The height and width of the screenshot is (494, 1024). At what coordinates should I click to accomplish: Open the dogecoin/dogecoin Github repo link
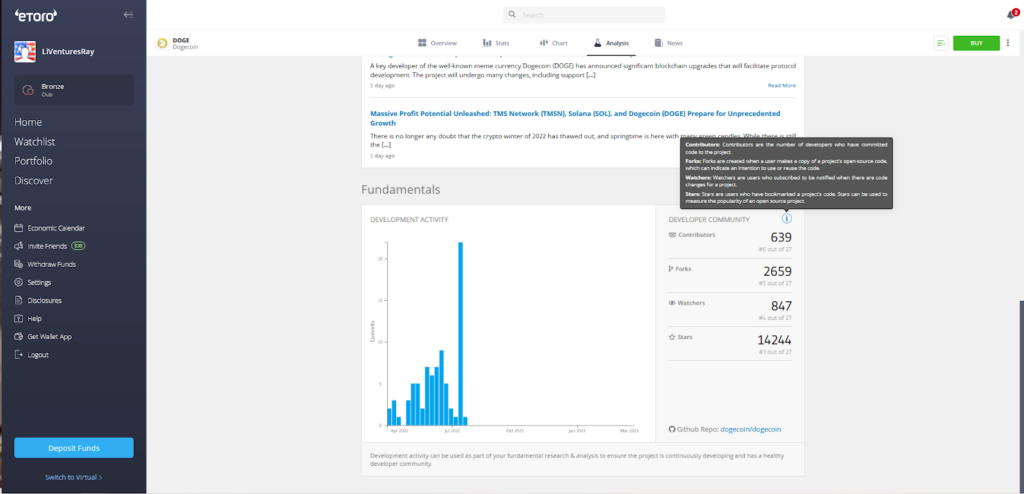[x=750, y=429]
